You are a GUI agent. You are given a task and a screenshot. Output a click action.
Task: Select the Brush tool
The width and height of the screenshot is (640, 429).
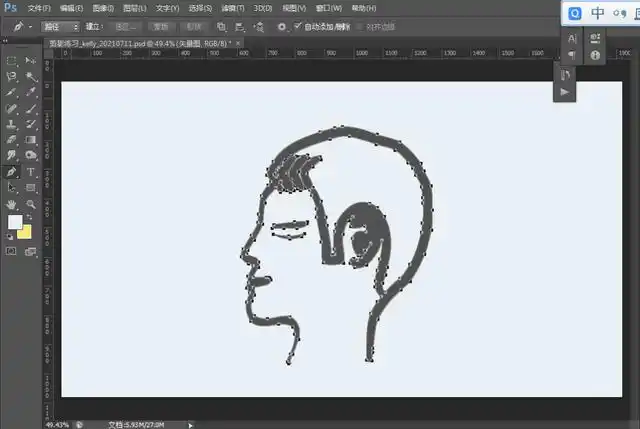(x=31, y=109)
